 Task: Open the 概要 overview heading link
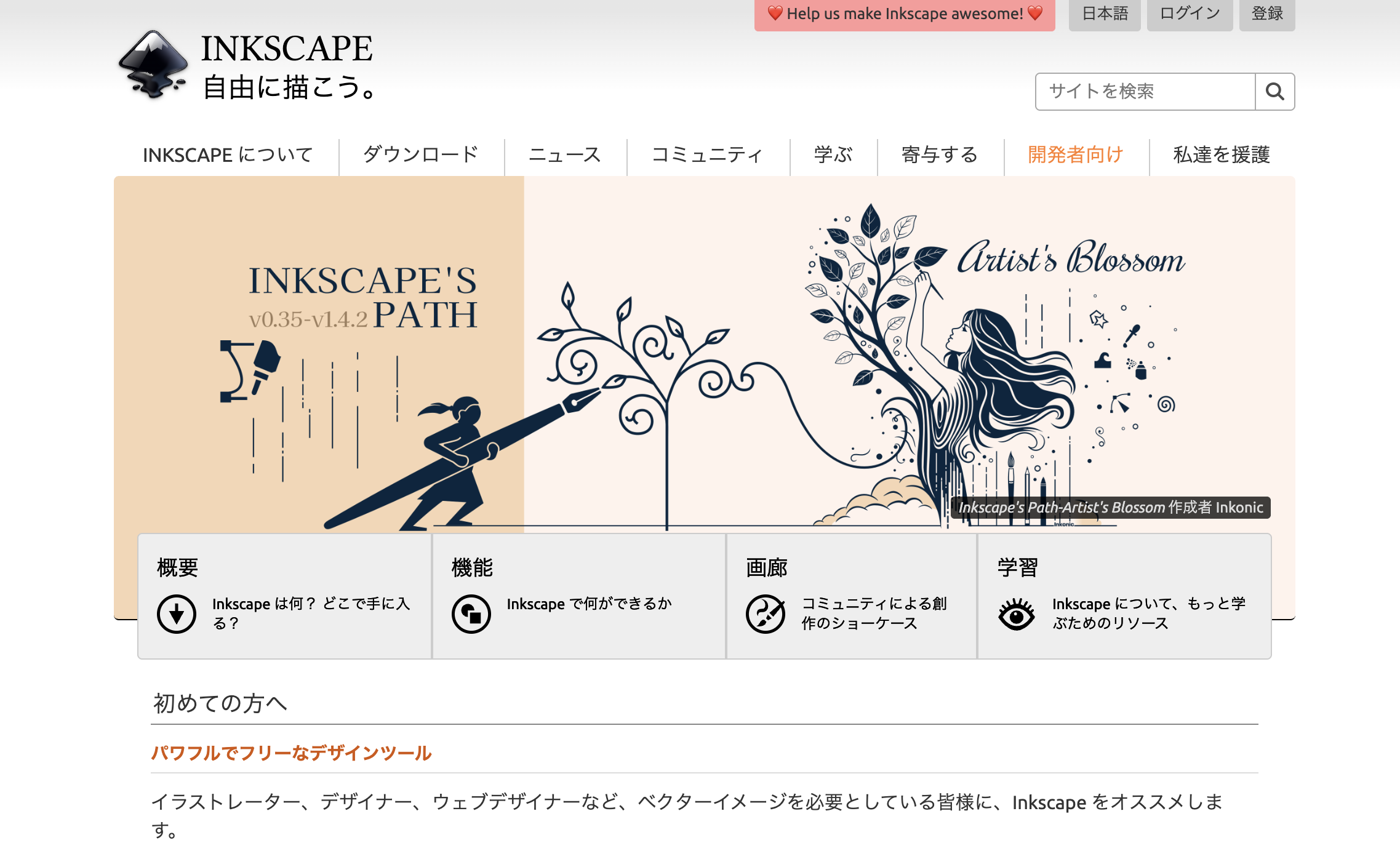click(x=178, y=567)
